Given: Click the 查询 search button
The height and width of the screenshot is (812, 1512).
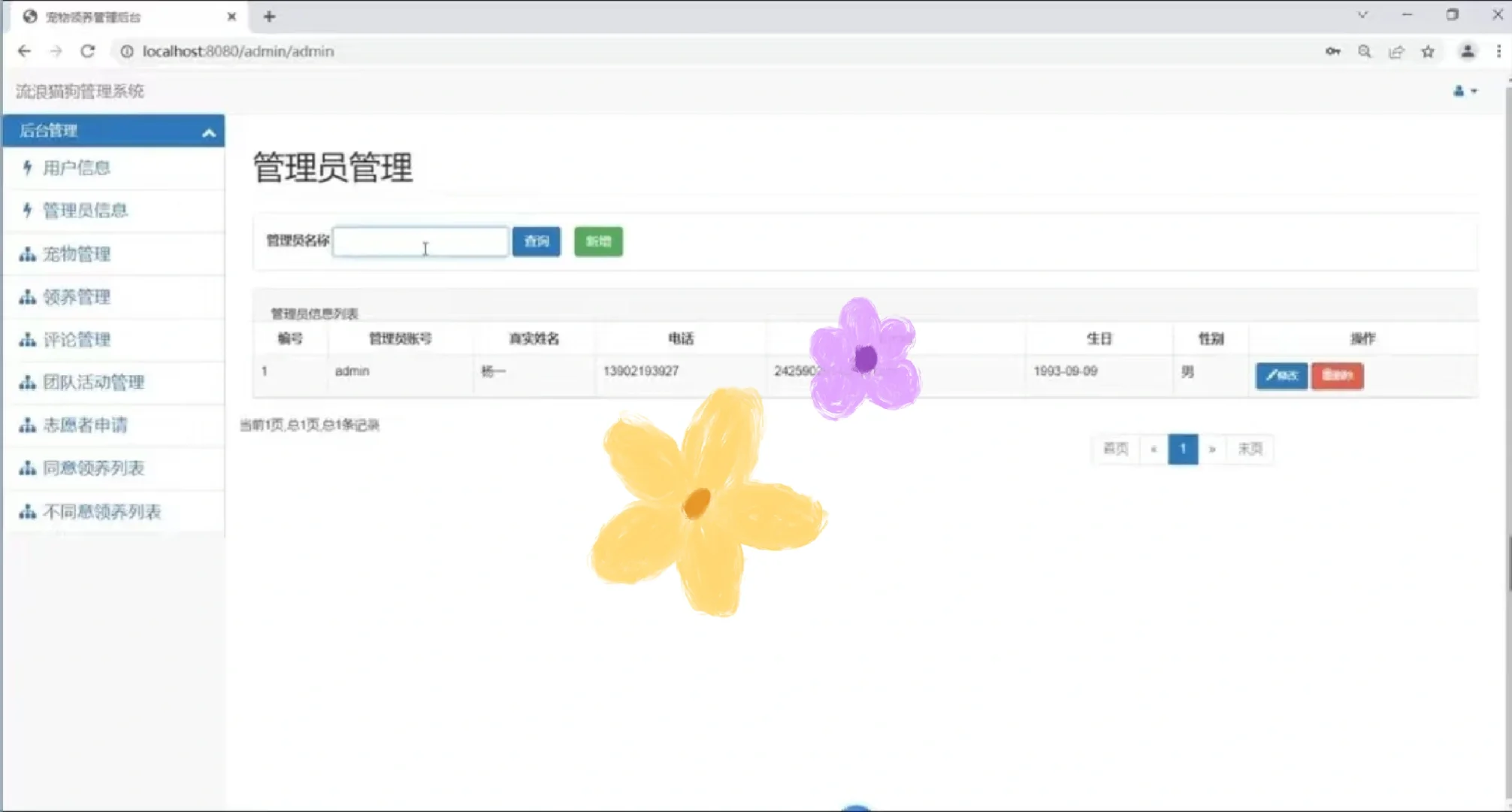Looking at the screenshot, I should [536, 242].
